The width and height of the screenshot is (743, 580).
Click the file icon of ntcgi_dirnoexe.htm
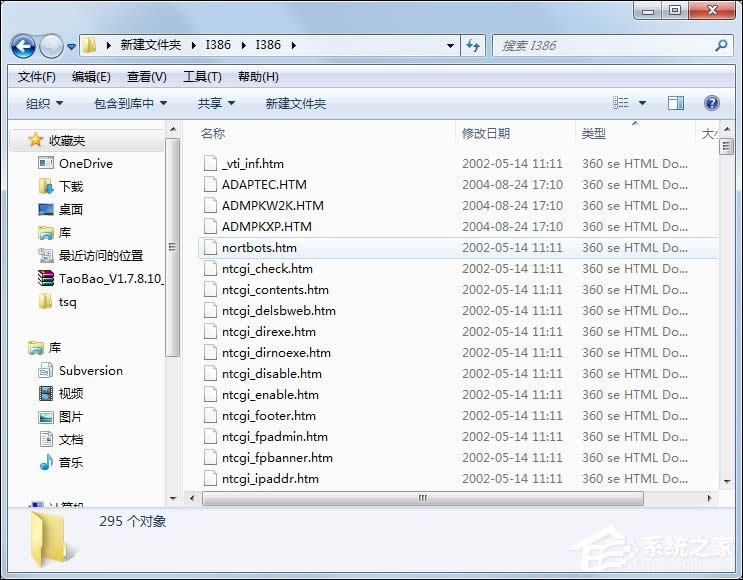tap(210, 353)
